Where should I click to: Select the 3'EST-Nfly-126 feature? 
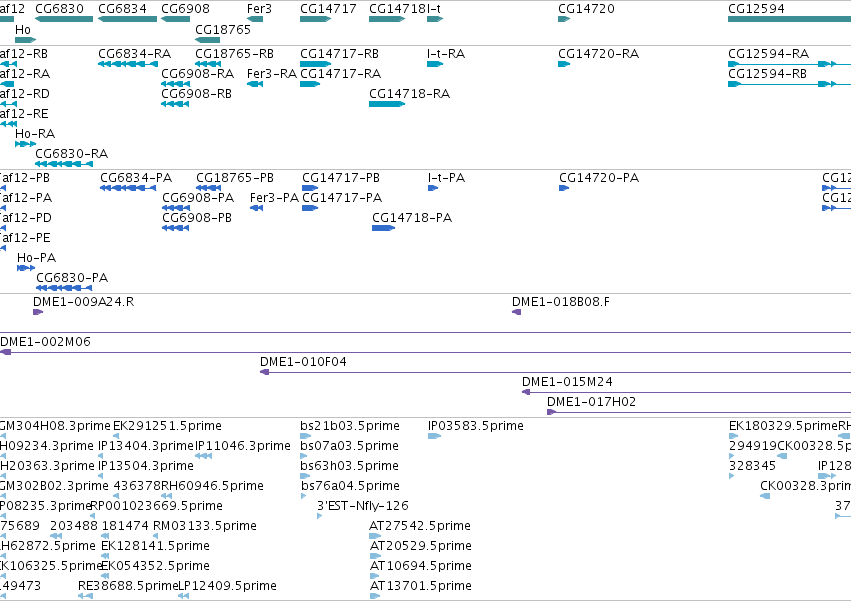pyautogui.click(x=320, y=516)
